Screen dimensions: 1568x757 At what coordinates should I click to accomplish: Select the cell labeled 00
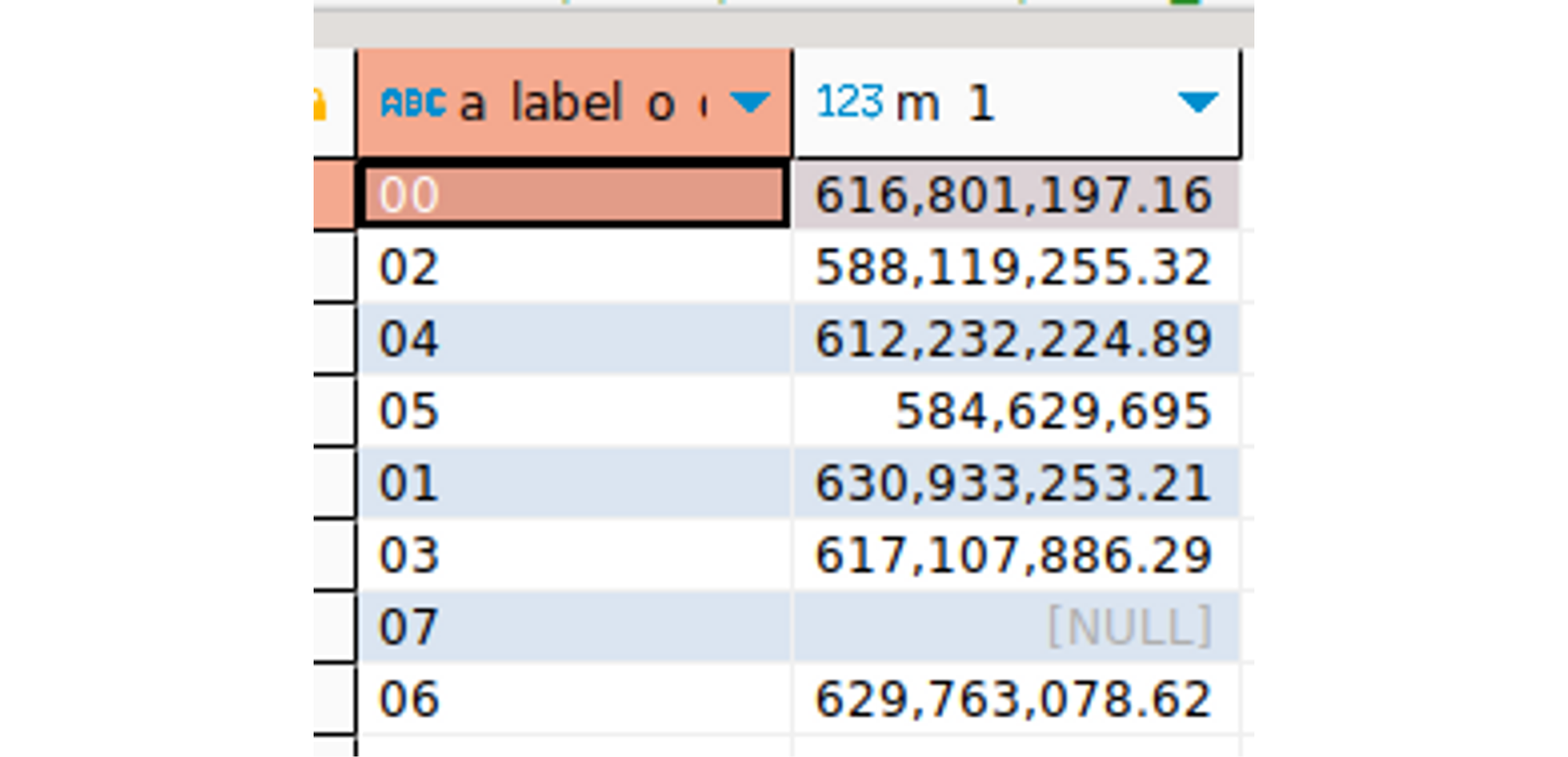(x=572, y=194)
